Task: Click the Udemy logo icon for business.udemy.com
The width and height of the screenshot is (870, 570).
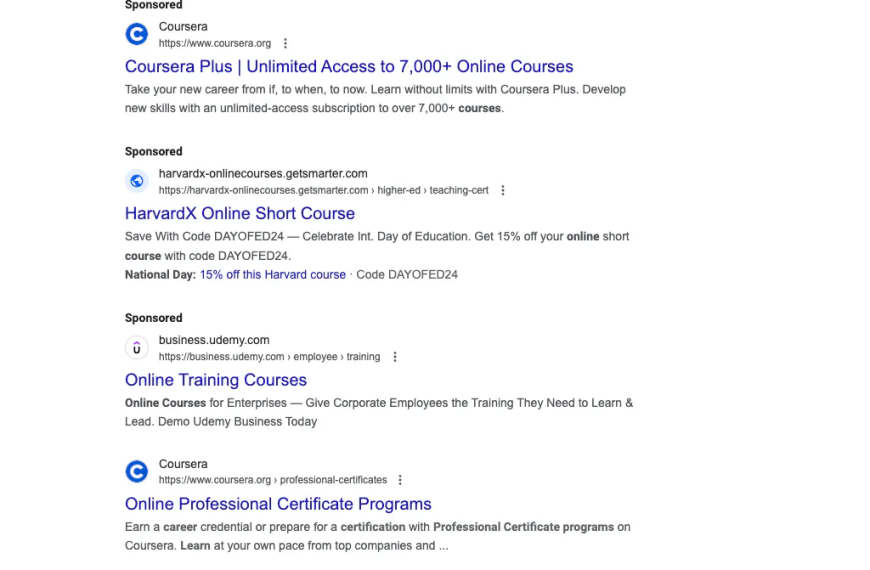Action: (x=136, y=348)
